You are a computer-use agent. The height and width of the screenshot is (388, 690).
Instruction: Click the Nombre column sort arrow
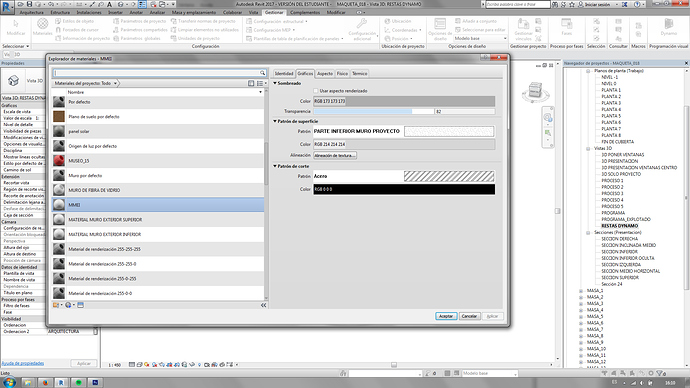(261, 92)
